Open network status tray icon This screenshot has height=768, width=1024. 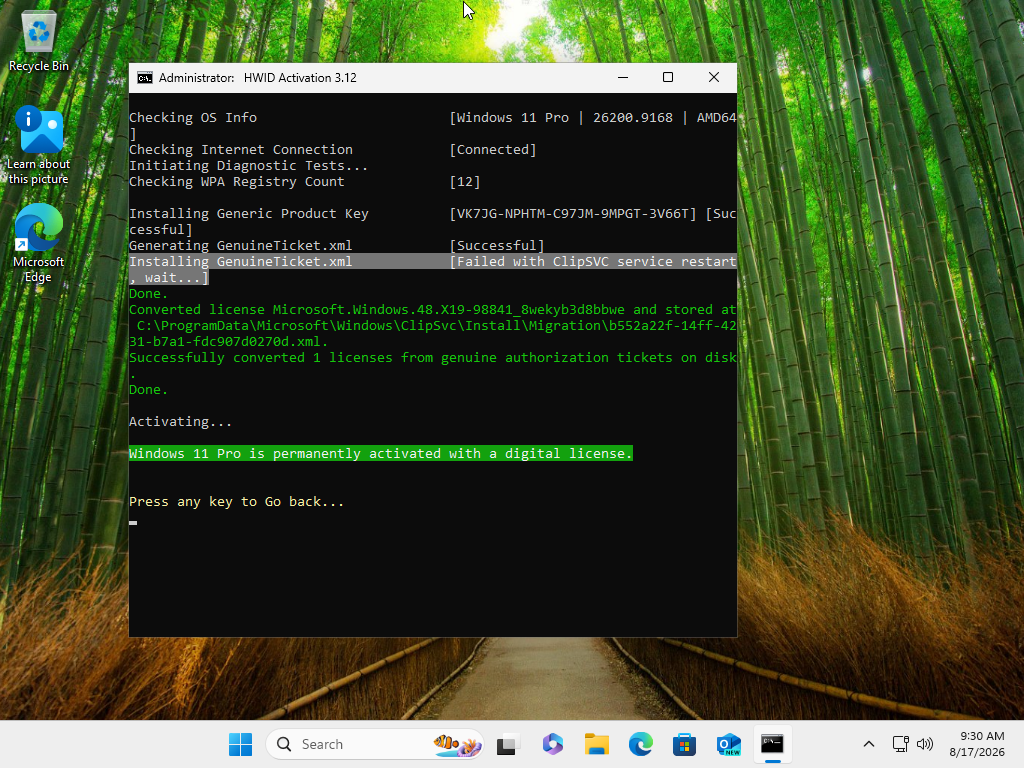901,744
